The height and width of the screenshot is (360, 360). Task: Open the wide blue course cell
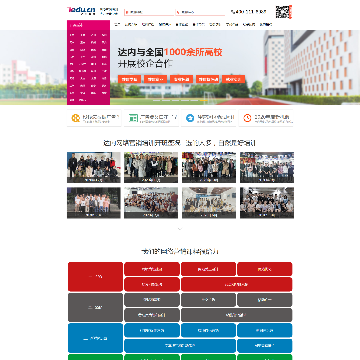pyautogui.click(x=180, y=346)
